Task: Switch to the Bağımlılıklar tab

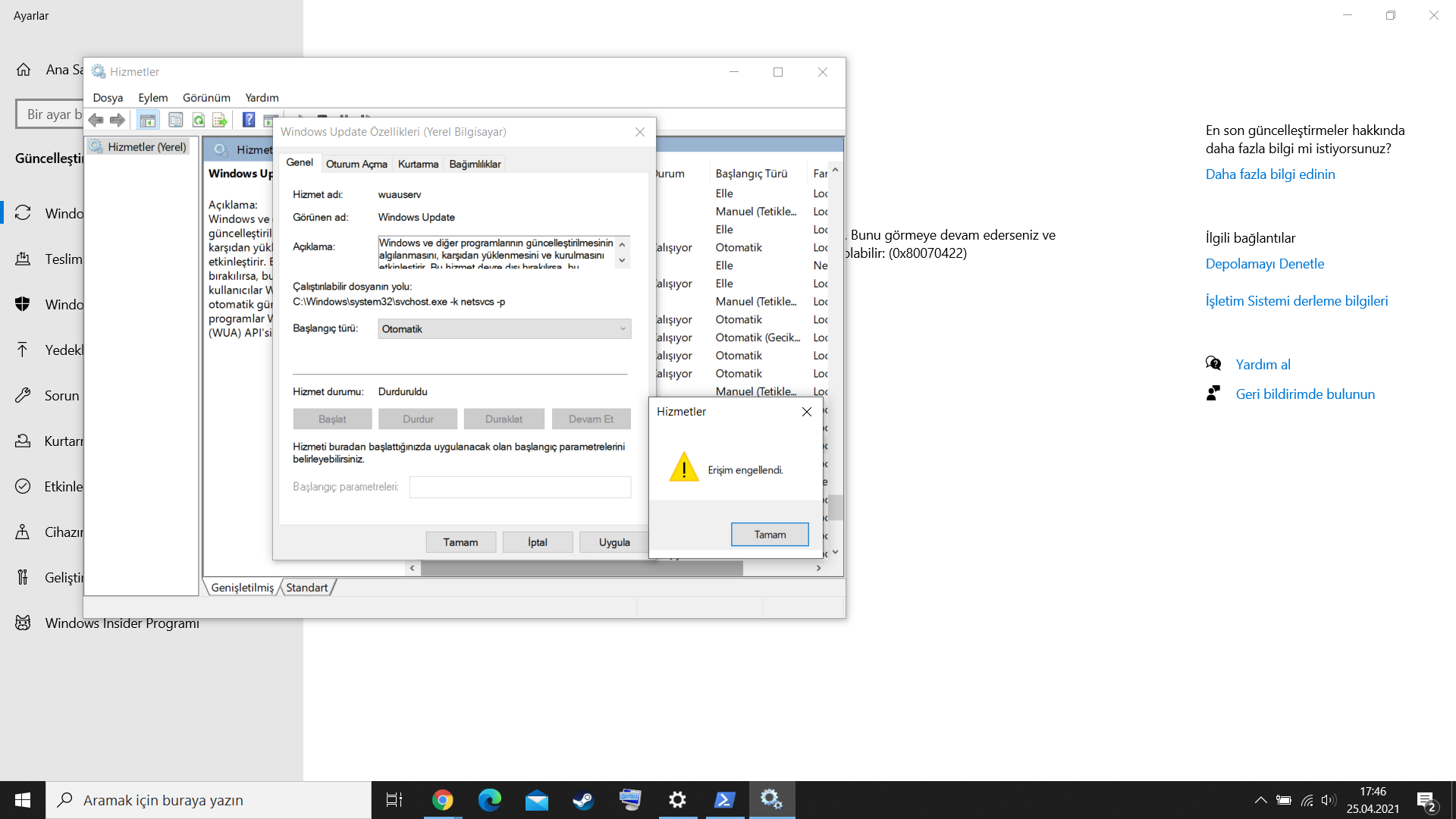Action: (x=475, y=164)
